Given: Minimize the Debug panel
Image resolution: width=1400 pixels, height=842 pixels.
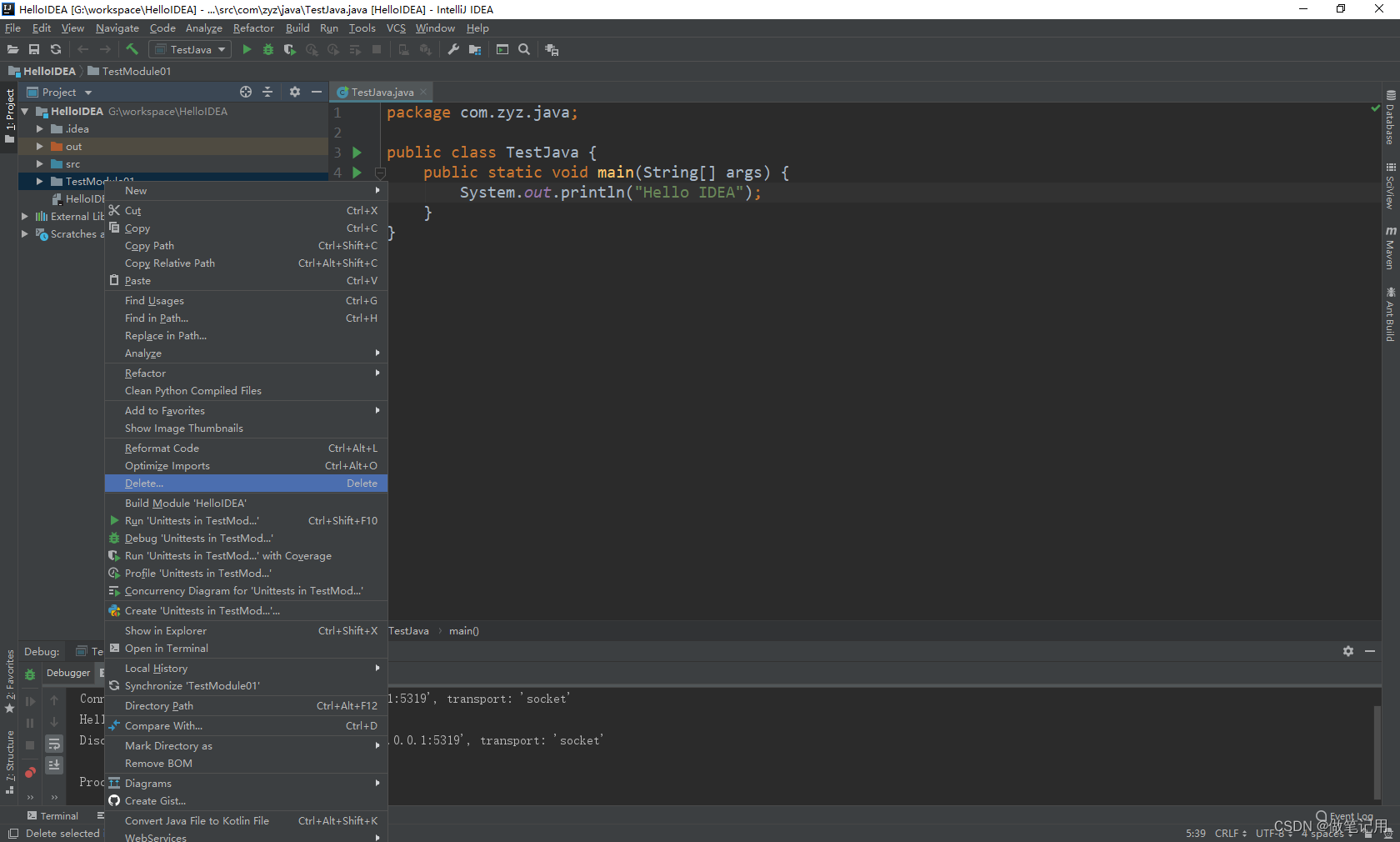Looking at the screenshot, I should [x=1370, y=651].
